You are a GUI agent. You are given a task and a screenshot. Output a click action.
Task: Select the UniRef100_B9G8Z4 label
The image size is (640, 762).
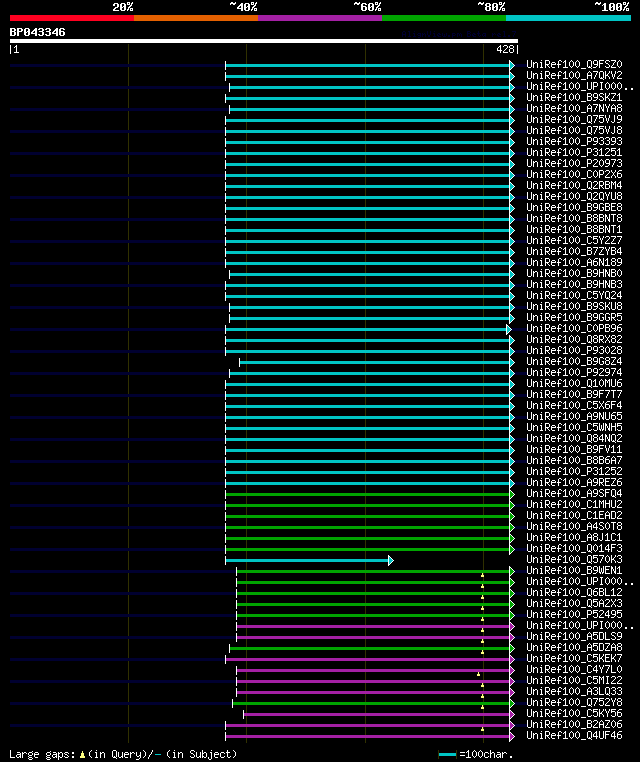coord(574,362)
